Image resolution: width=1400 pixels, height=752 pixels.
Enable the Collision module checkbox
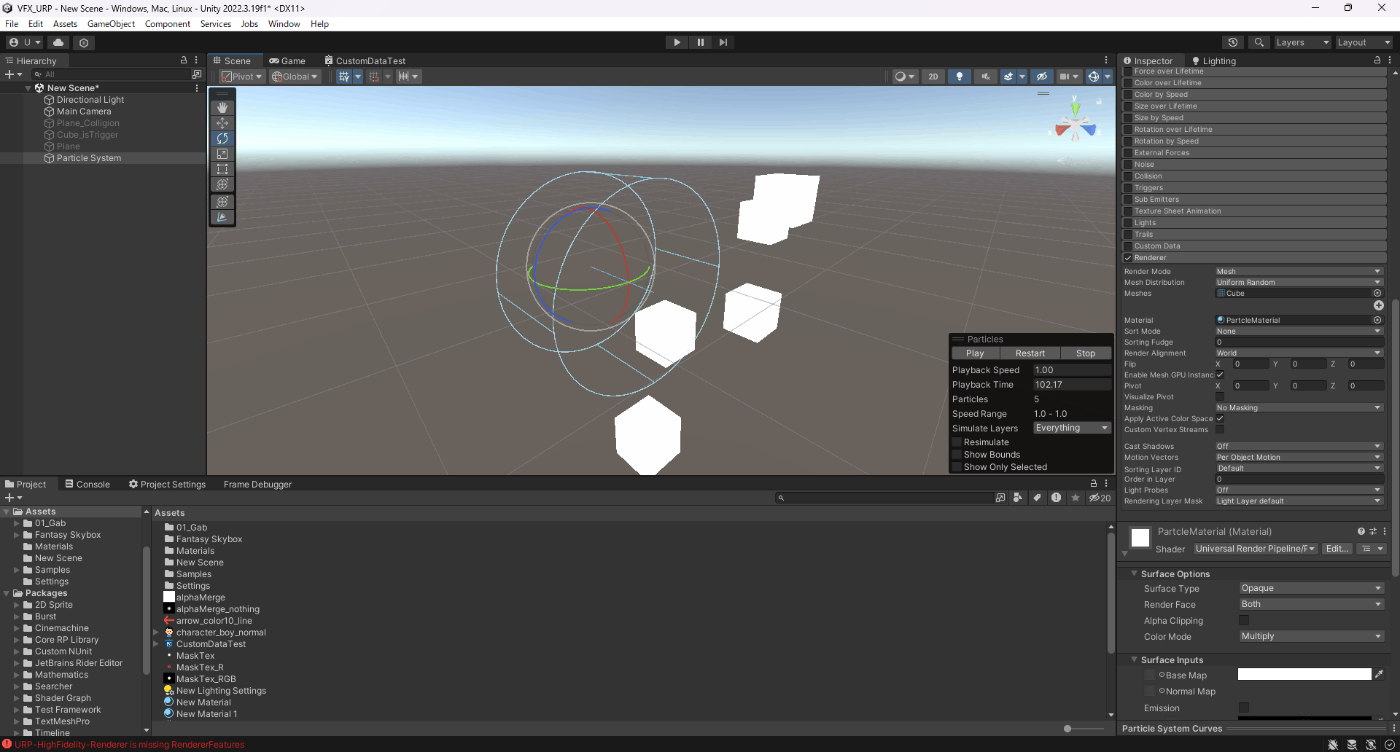click(x=1129, y=176)
